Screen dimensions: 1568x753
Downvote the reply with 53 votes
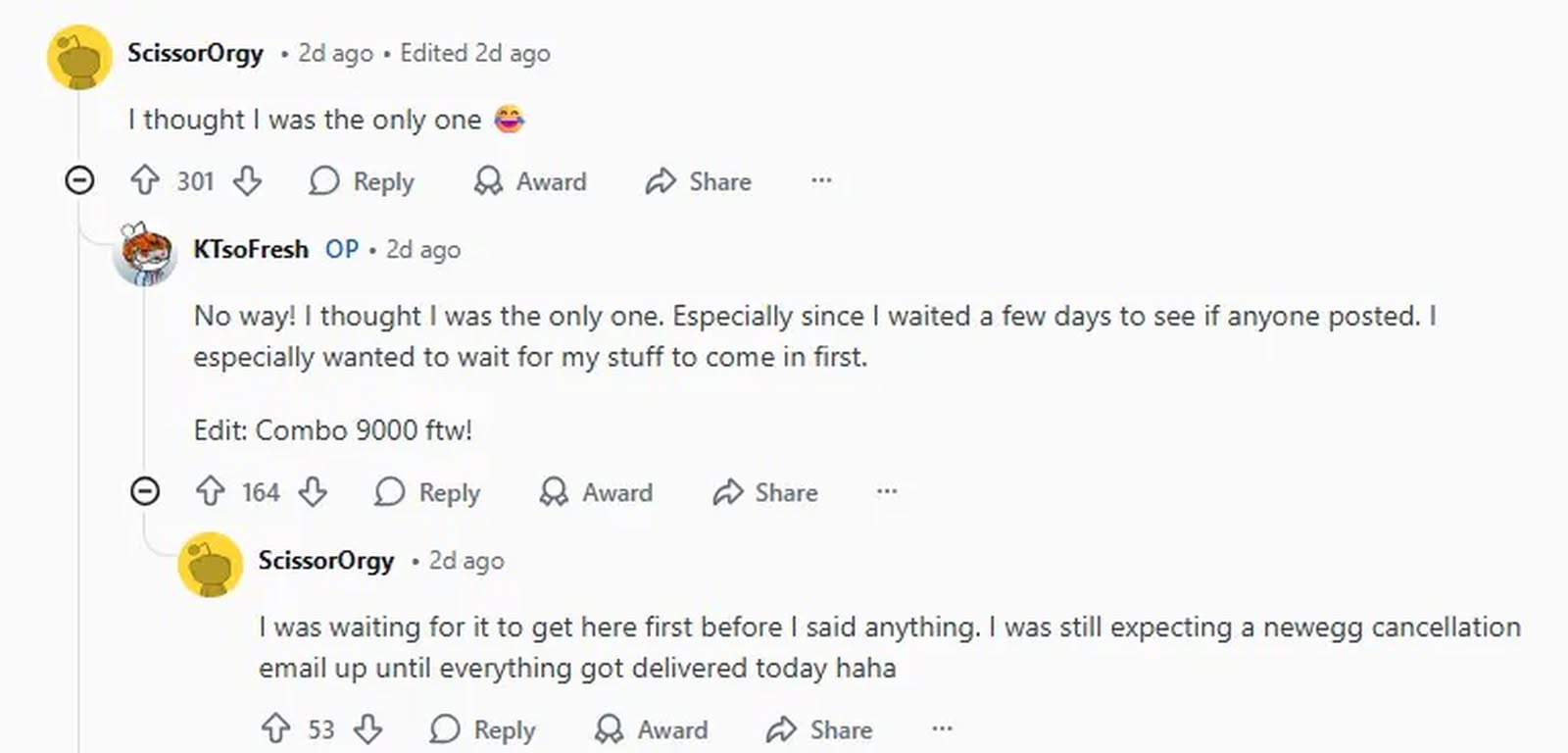(x=368, y=728)
